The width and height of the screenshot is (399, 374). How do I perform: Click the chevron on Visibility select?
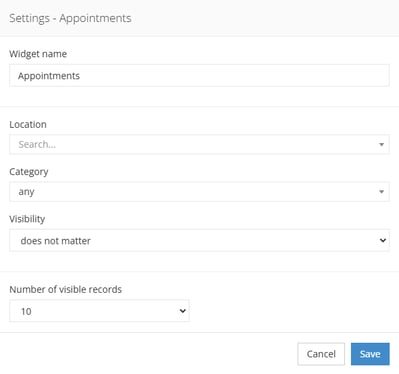coord(383,240)
